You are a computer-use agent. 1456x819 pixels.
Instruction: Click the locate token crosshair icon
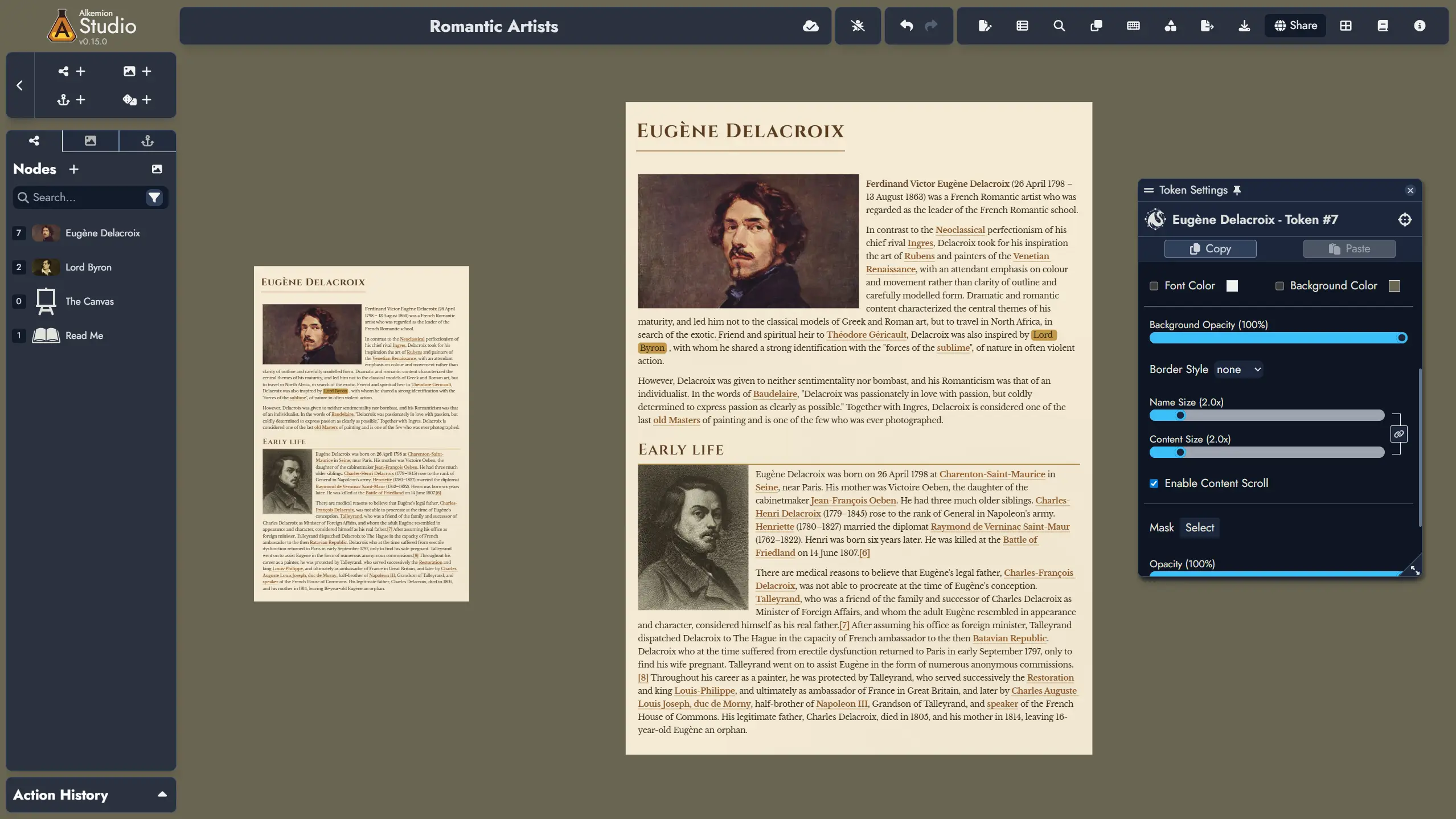[1404, 219]
